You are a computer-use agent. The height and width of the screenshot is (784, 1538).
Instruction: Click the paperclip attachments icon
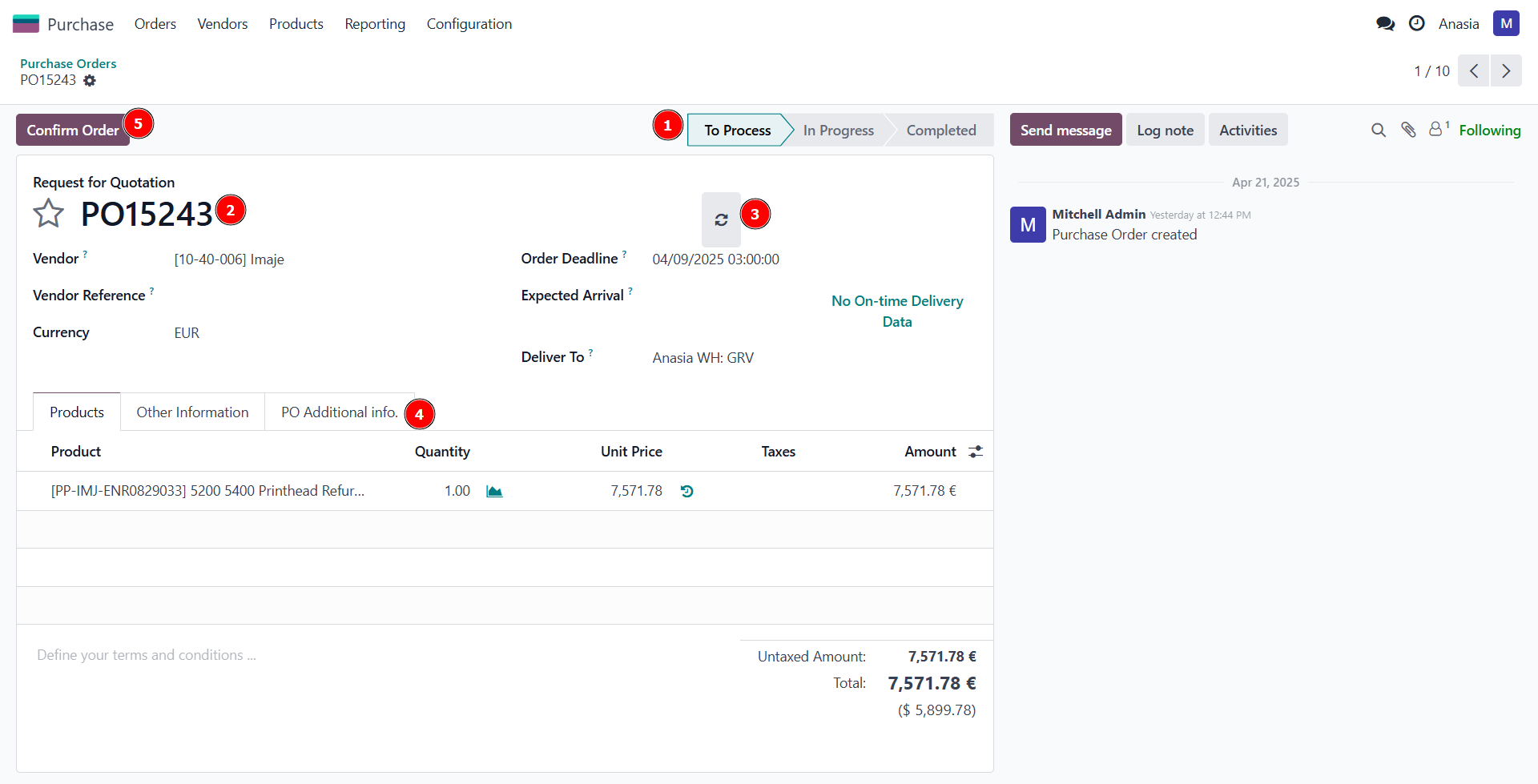coord(1408,130)
